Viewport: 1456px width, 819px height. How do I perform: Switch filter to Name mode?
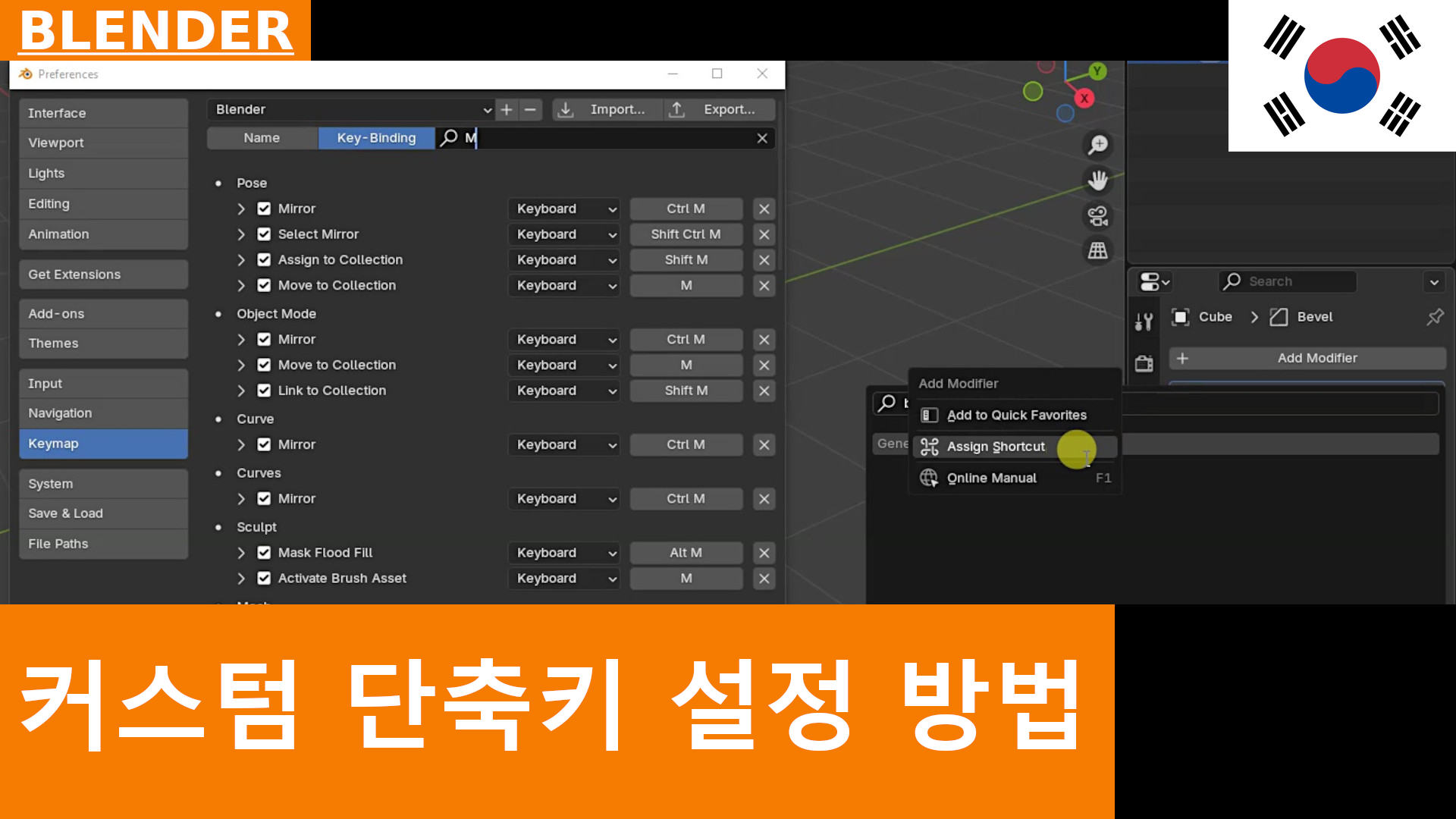coord(262,138)
